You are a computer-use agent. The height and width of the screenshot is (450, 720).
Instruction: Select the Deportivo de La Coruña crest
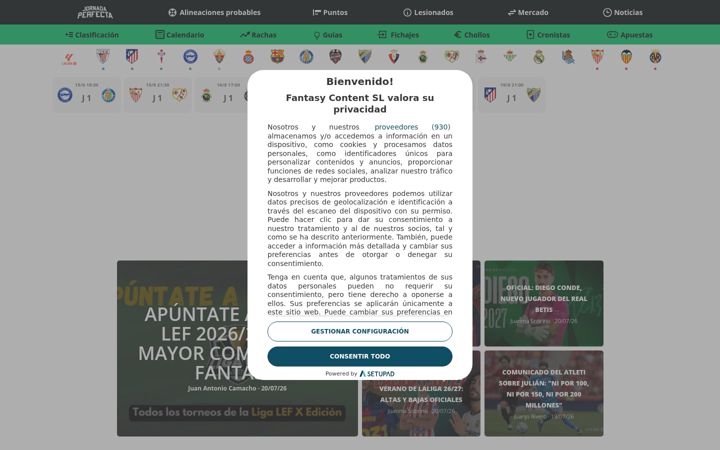(x=481, y=56)
